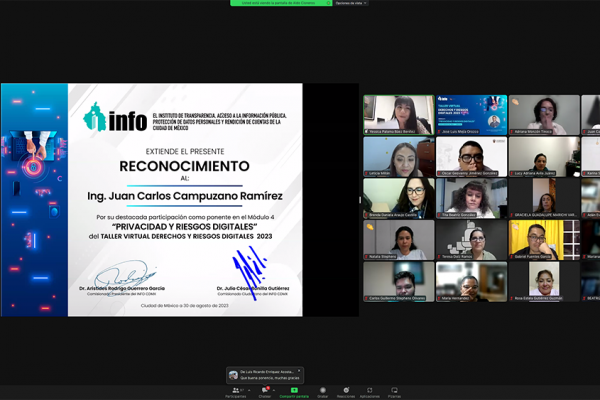
Task: Select the GRACIELA GUADALUPE video tile
Action: coord(544,198)
